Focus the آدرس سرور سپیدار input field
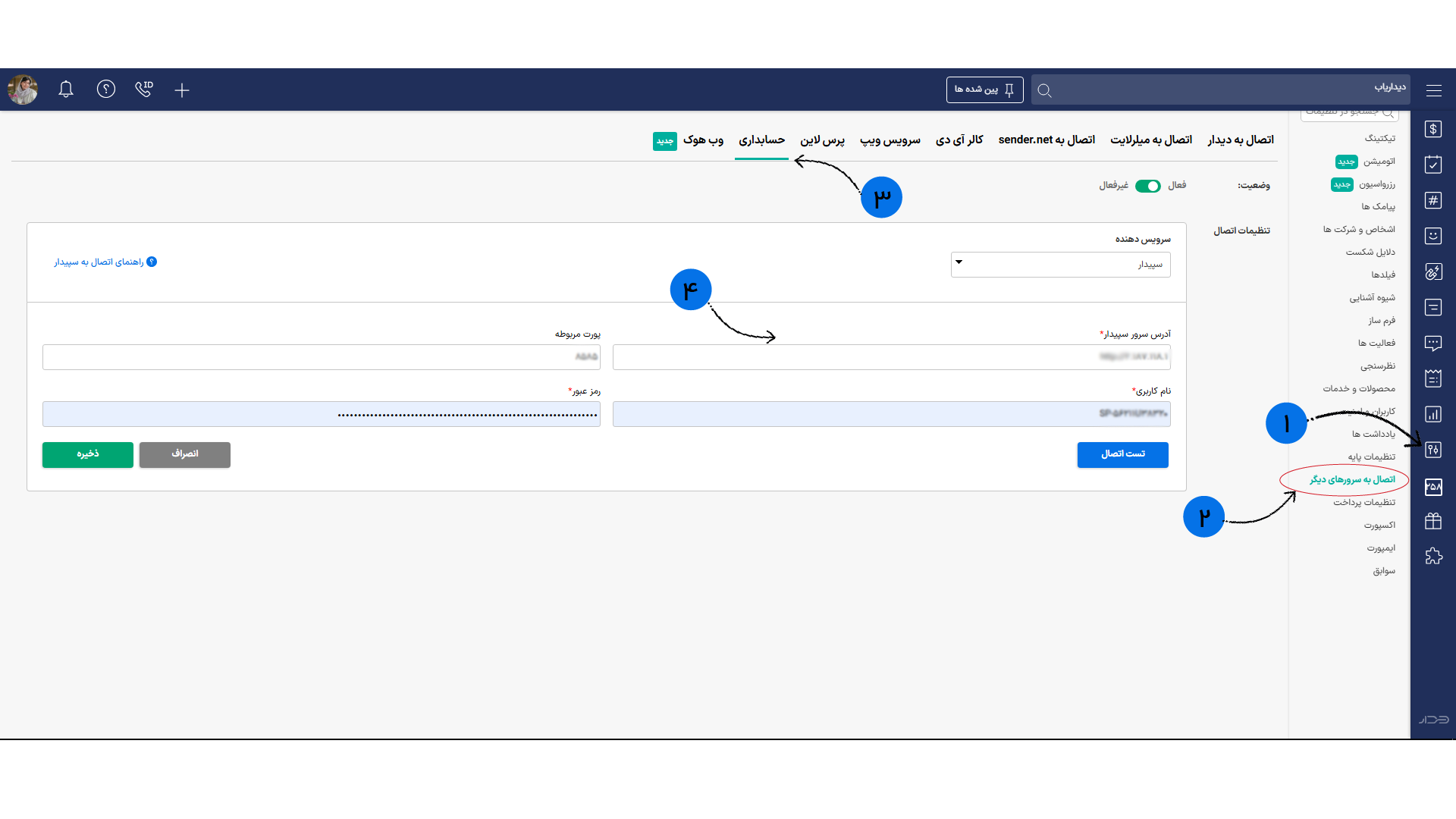Image resolution: width=1456 pixels, height=819 pixels. [x=891, y=357]
